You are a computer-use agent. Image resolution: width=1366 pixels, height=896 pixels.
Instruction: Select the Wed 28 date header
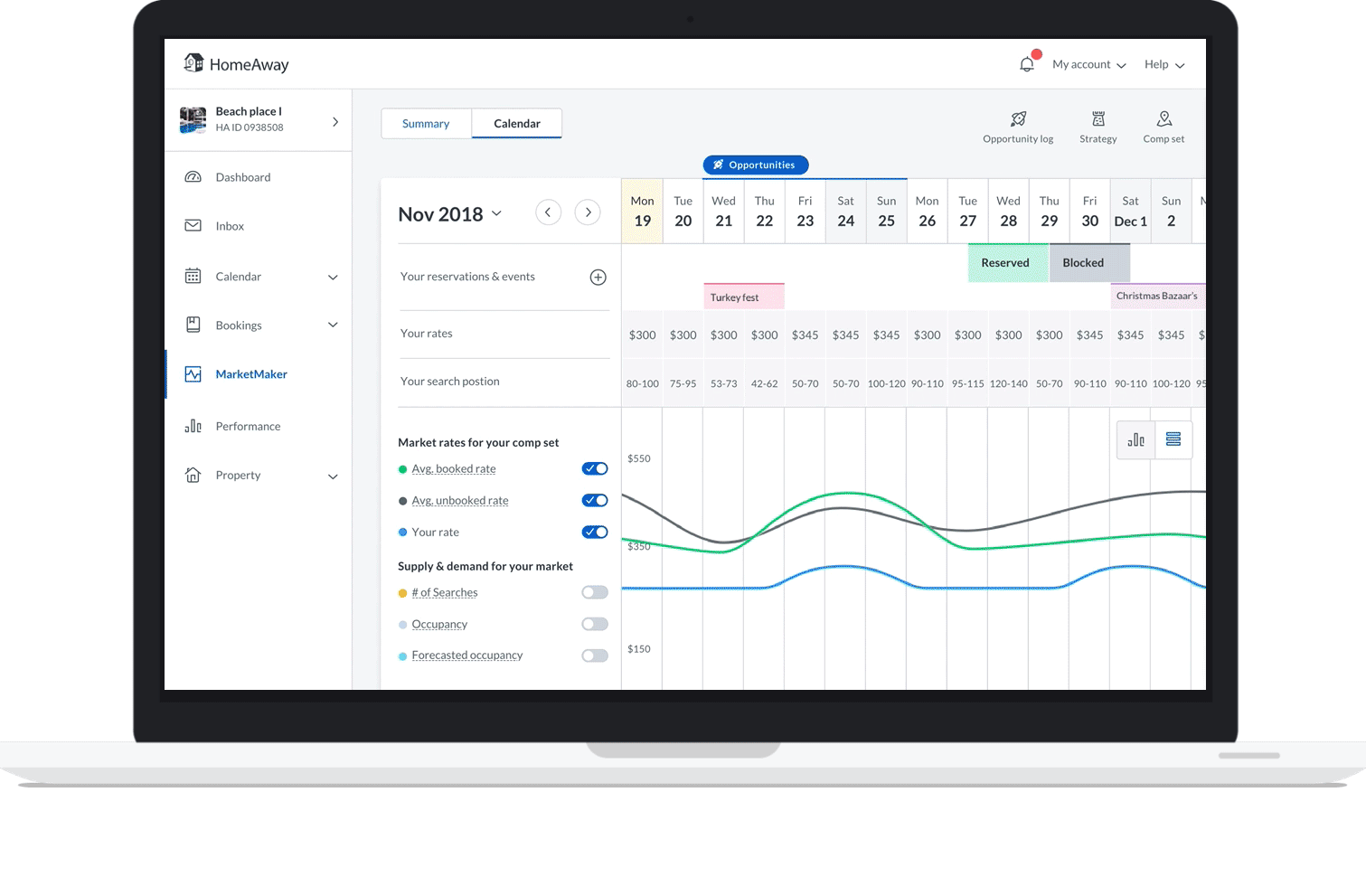[x=1008, y=212]
